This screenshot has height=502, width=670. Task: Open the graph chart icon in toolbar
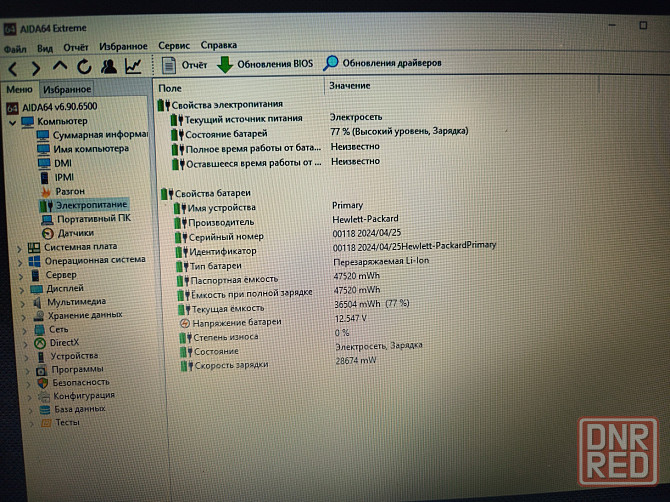pos(132,67)
